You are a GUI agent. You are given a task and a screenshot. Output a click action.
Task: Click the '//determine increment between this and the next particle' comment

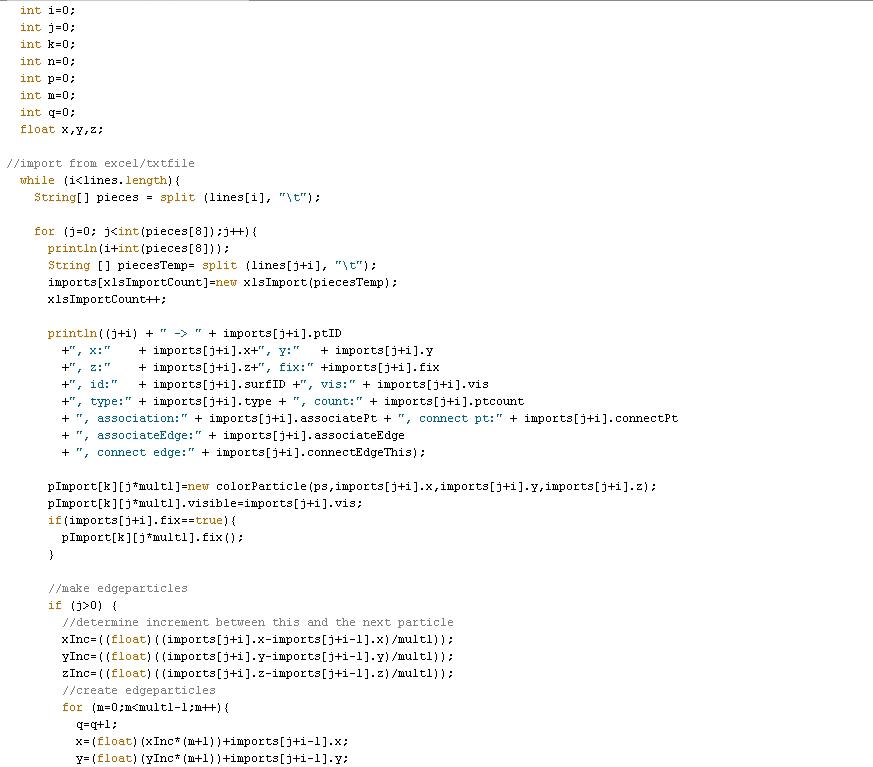(x=258, y=622)
